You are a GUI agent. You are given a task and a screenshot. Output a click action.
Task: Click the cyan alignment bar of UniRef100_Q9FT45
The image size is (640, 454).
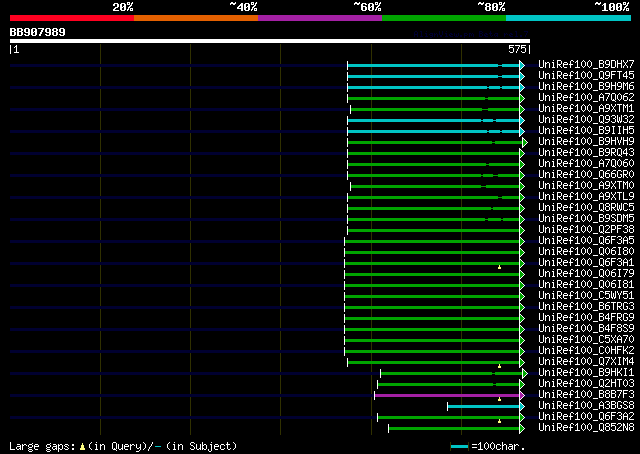tap(433, 76)
